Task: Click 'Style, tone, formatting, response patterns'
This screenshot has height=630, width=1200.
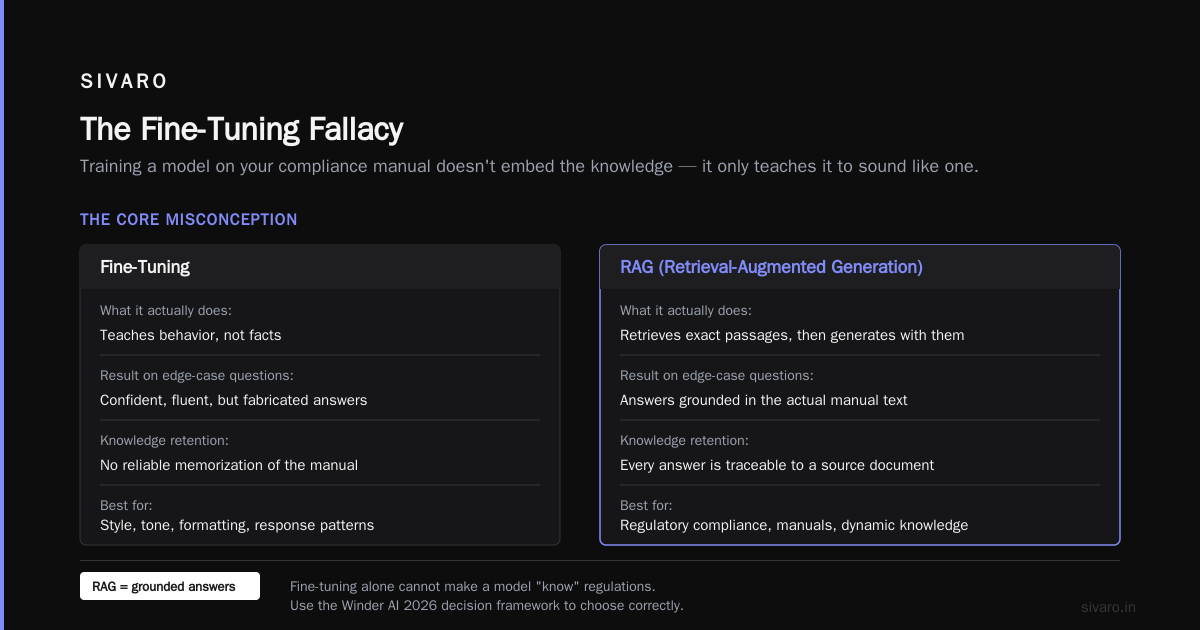Action: coord(237,525)
